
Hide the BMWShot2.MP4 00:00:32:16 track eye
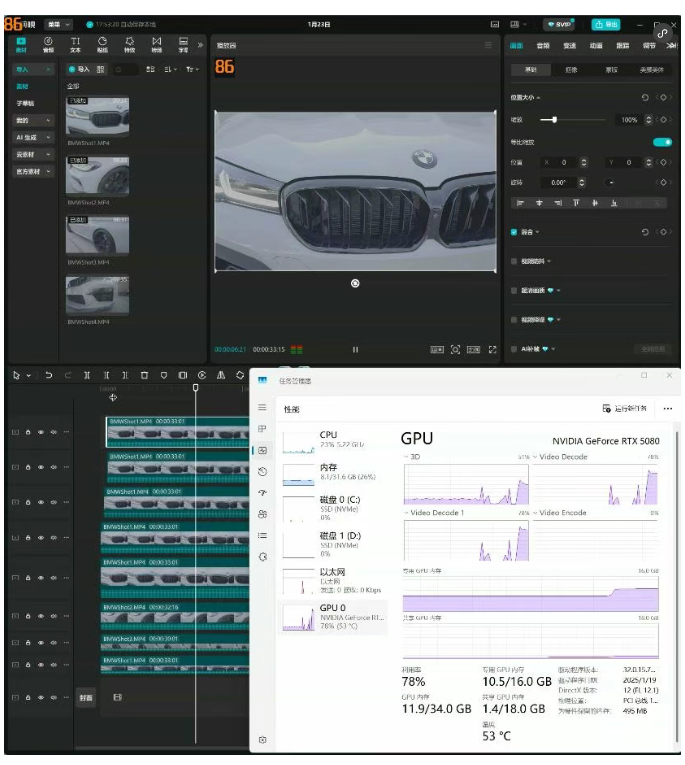click(41, 616)
